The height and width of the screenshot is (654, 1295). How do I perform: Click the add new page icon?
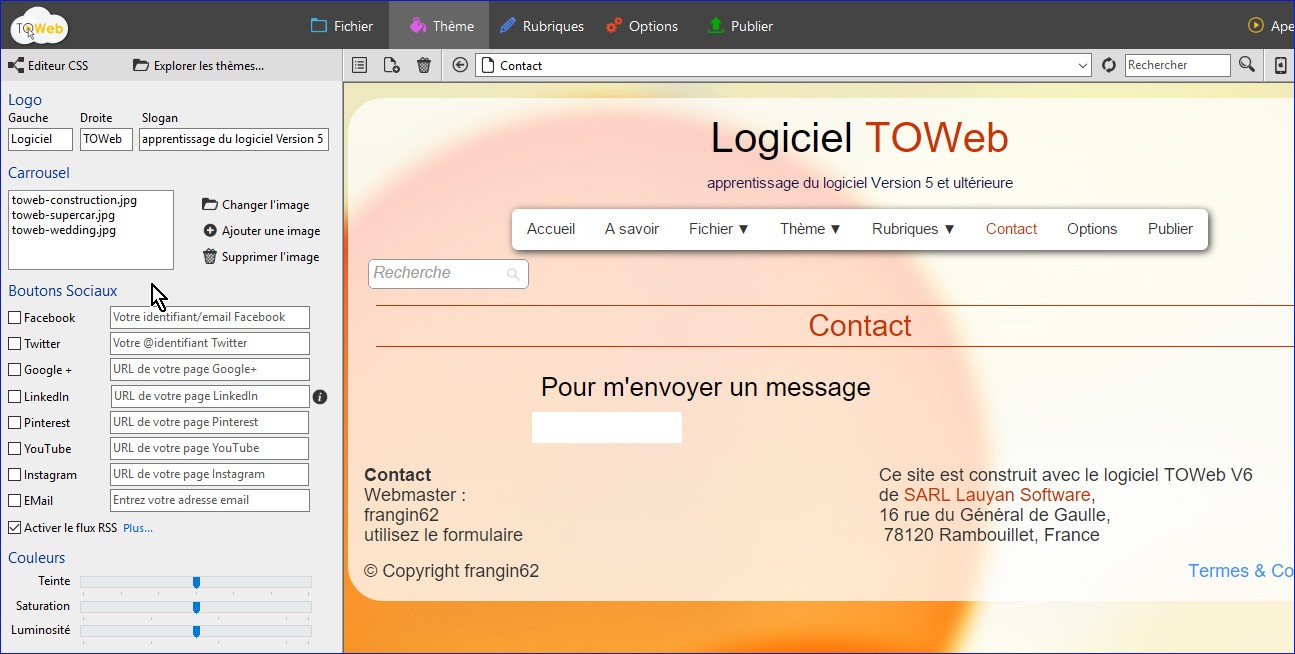pos(392,65)
